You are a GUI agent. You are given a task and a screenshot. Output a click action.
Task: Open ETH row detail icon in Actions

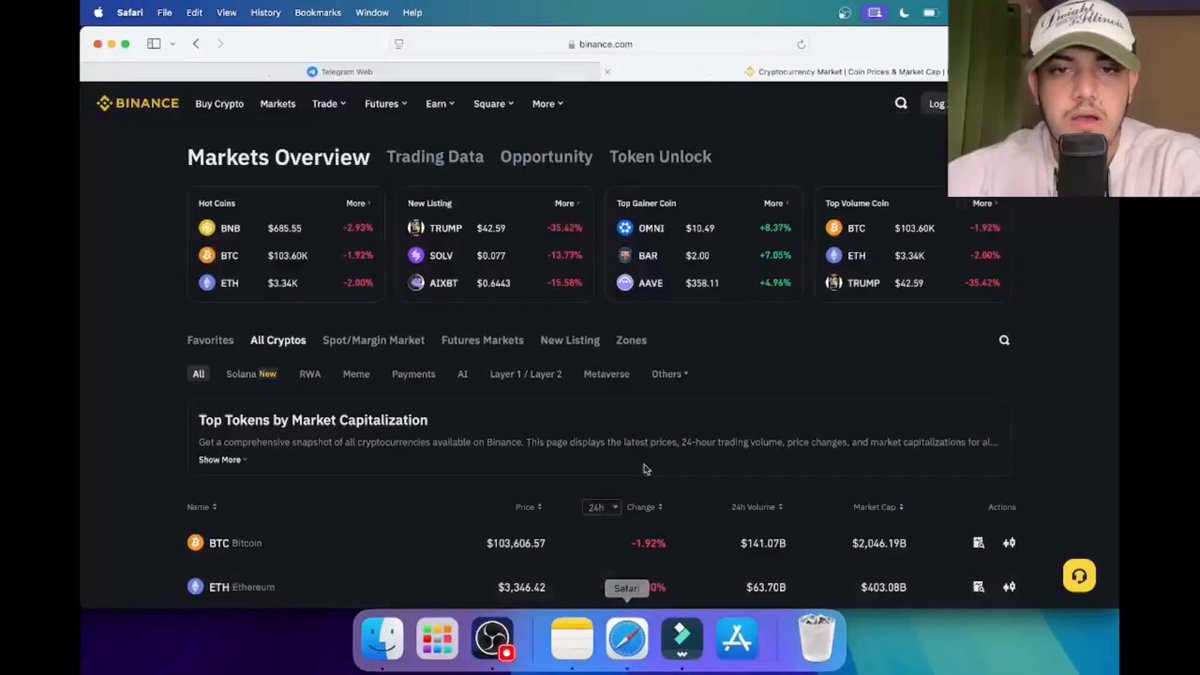(978, 587)
